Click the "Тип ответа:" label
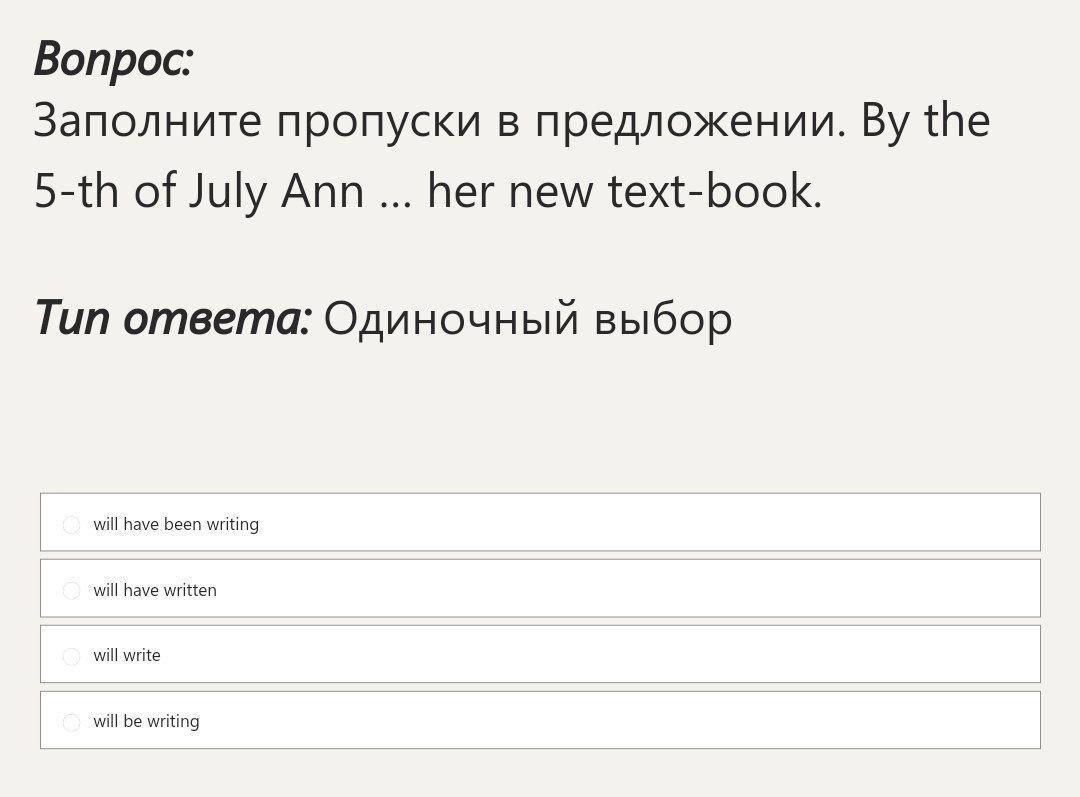Viewport: 1080px width, 797px height. [x=173, y=318]
